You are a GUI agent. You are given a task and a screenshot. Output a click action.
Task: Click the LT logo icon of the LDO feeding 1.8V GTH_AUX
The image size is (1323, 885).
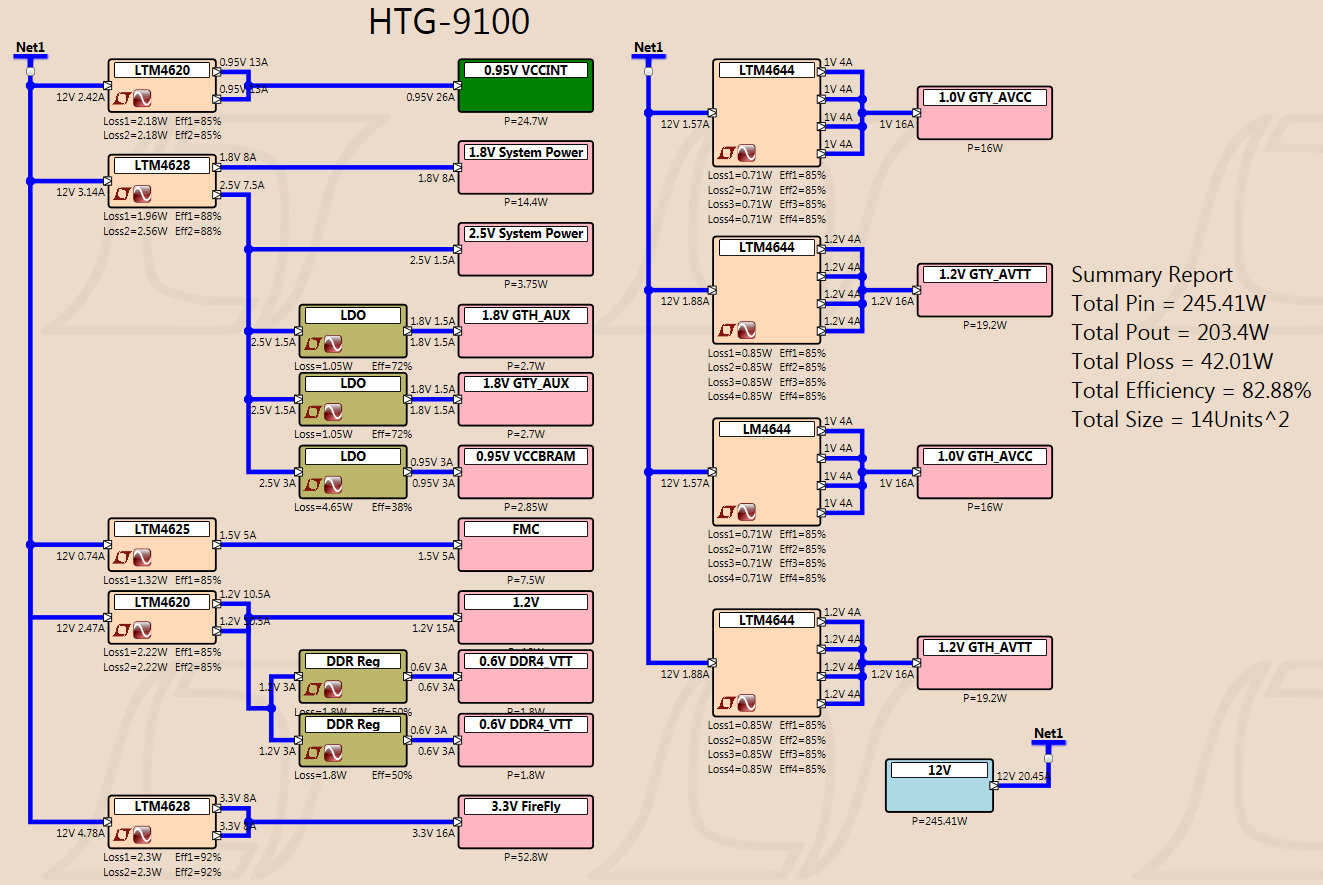click(x=314, y=343)
